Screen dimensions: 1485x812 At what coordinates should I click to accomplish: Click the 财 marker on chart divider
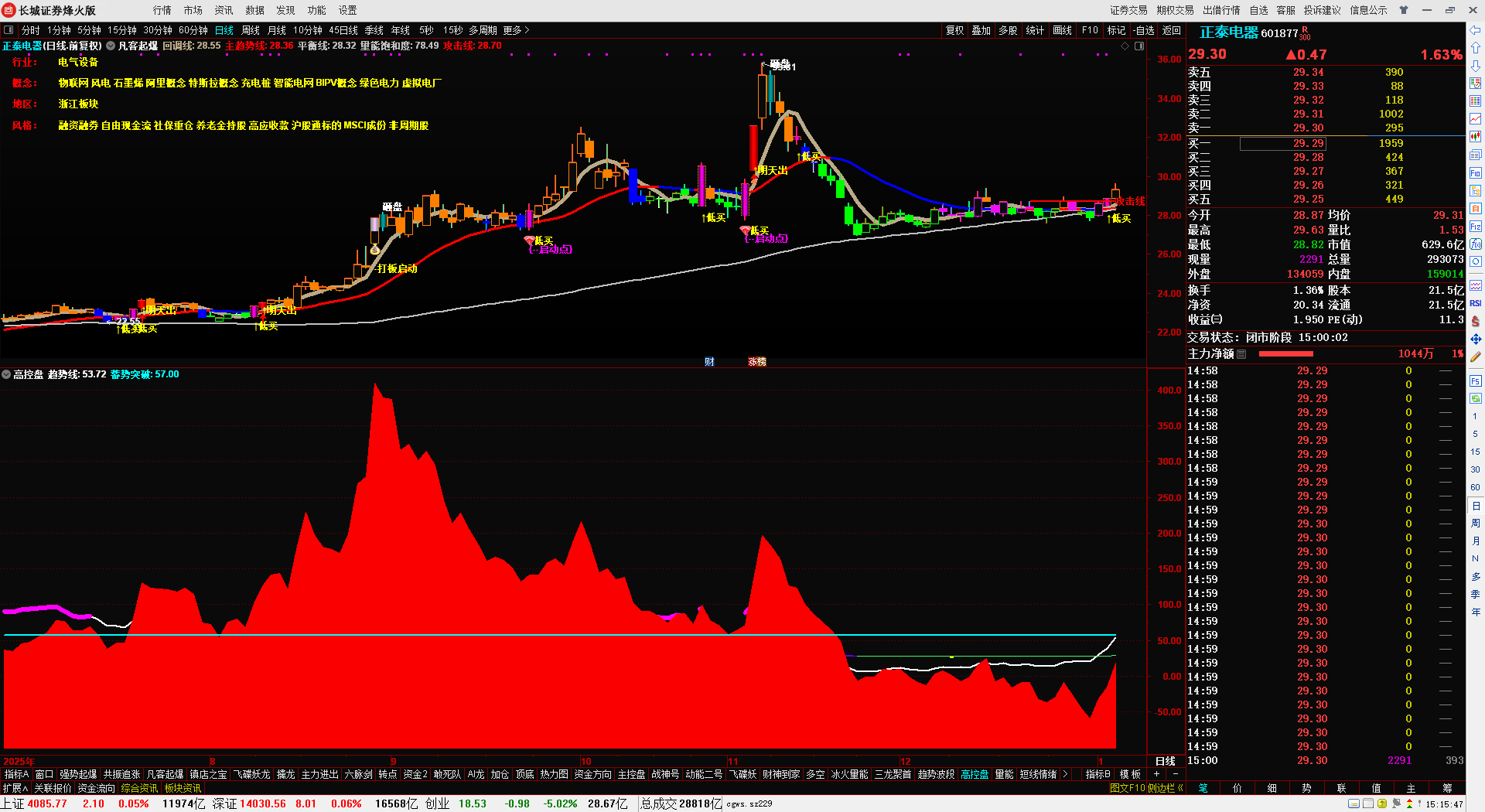pyautogui.click(x=709, y=362)
